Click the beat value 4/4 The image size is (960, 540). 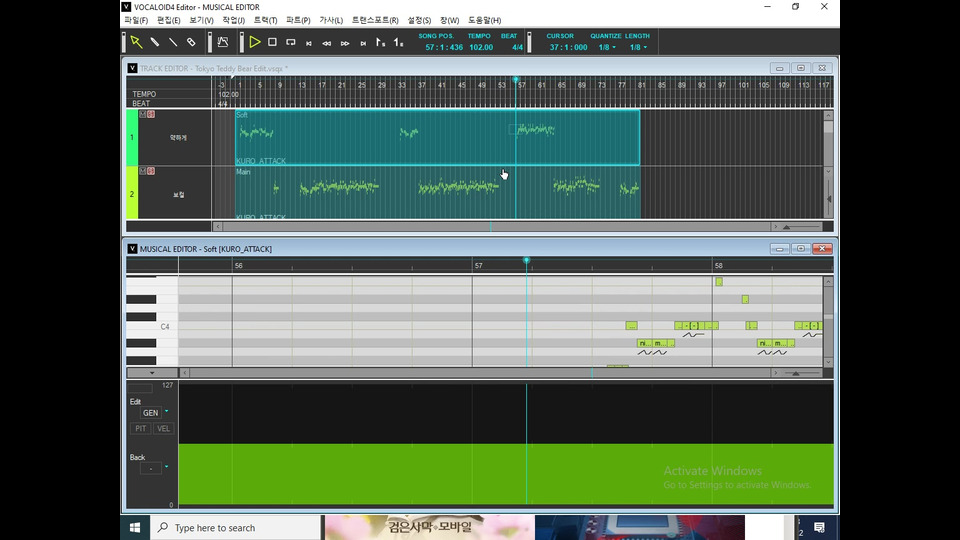pos(517,47)
